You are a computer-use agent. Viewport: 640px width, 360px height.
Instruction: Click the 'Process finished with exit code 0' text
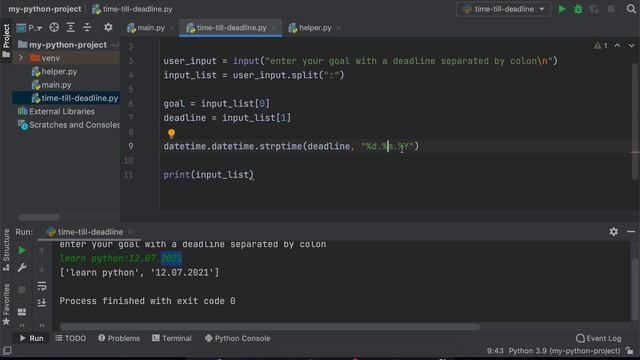pyautogui.click(x=147, y=301)
